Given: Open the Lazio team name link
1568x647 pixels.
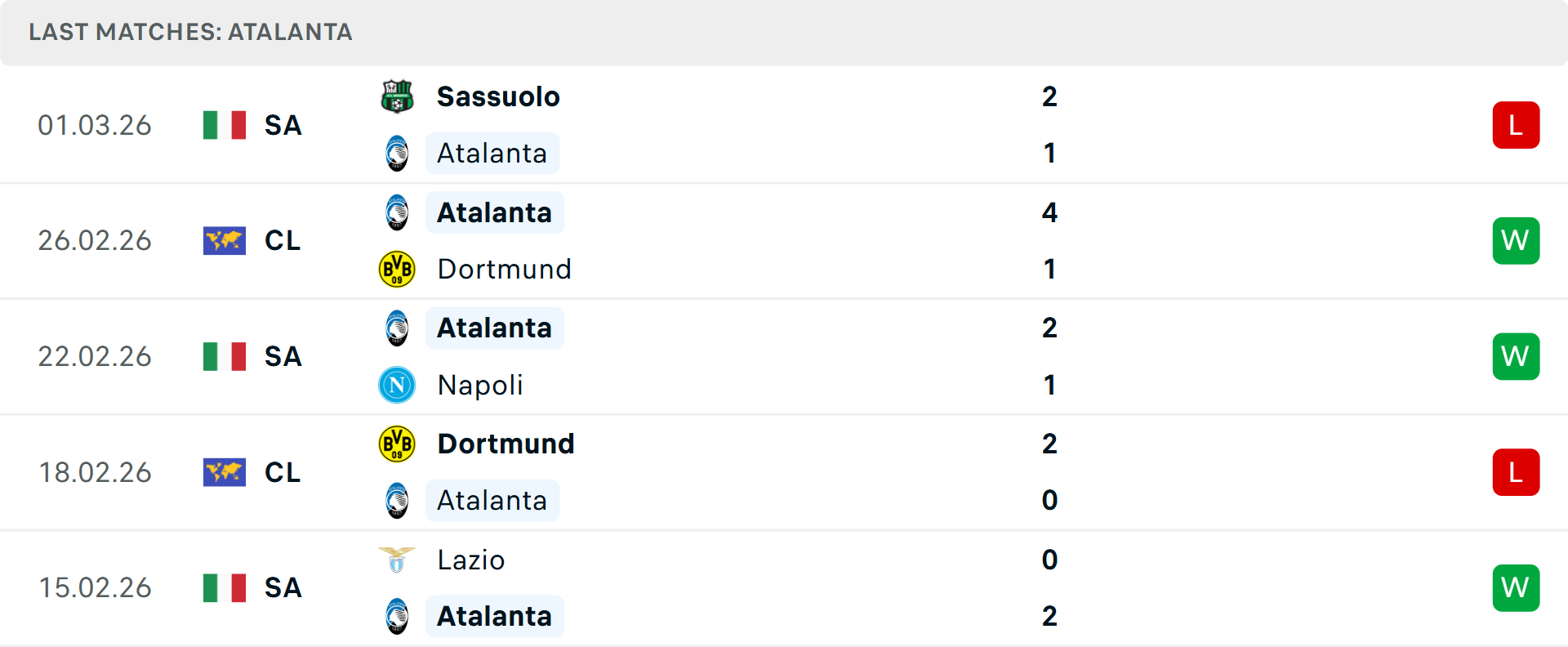Looking at the screenshot, I should [x=471, y=560].
